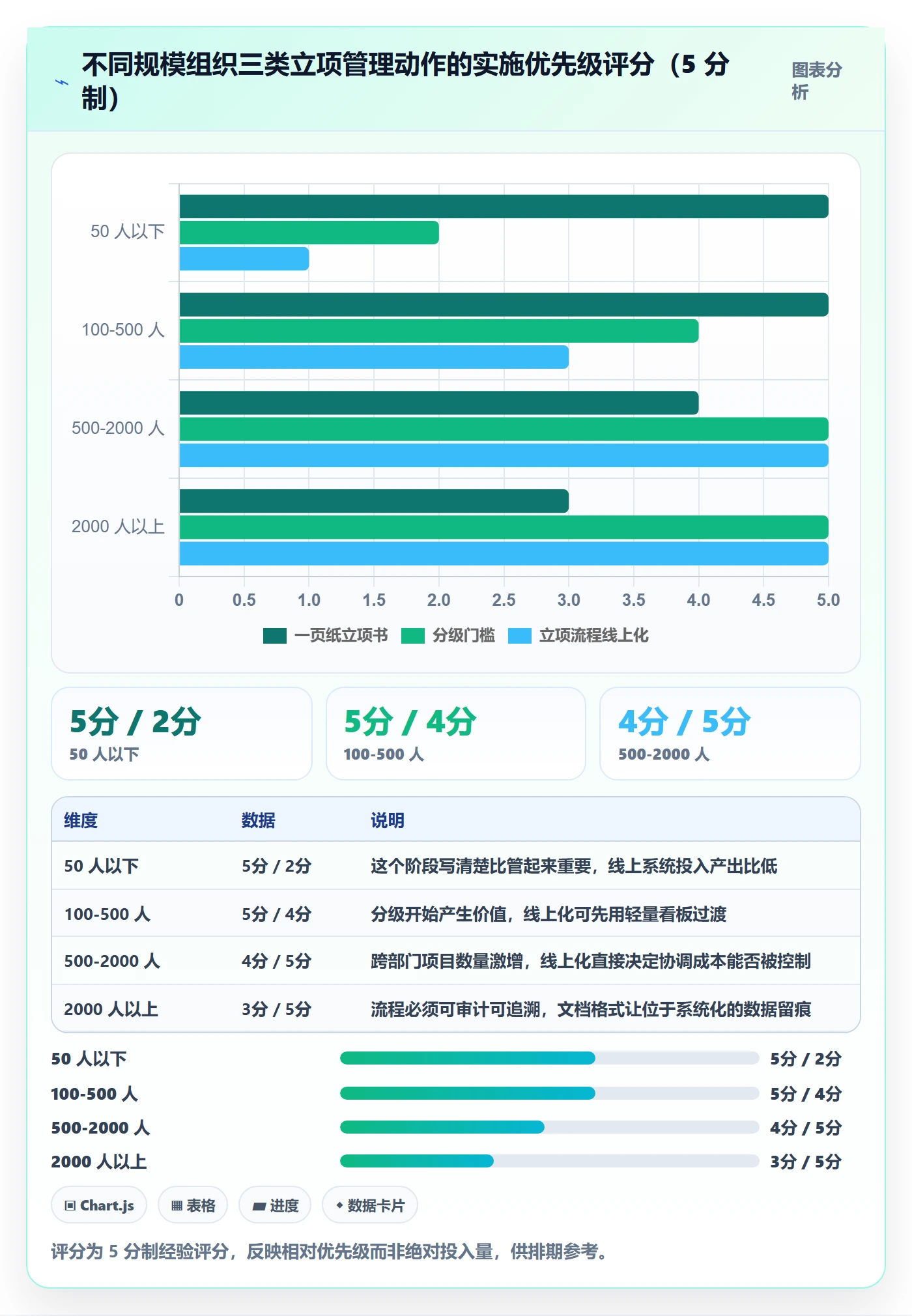
Task: Click the 2000 人以上 chart axis label
Action: (118, 526)
